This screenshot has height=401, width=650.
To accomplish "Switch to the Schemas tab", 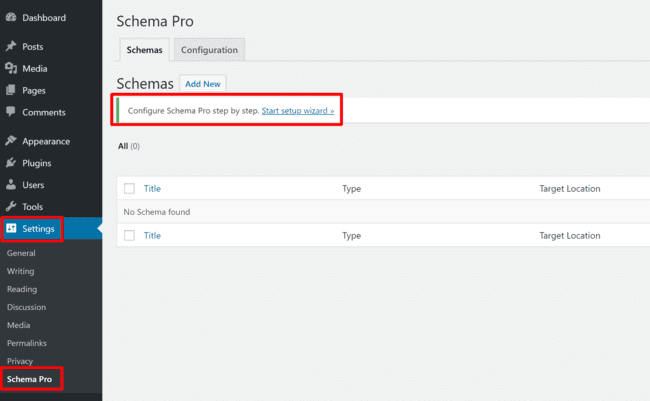I will pyautogui.click(x=144, y=50).
